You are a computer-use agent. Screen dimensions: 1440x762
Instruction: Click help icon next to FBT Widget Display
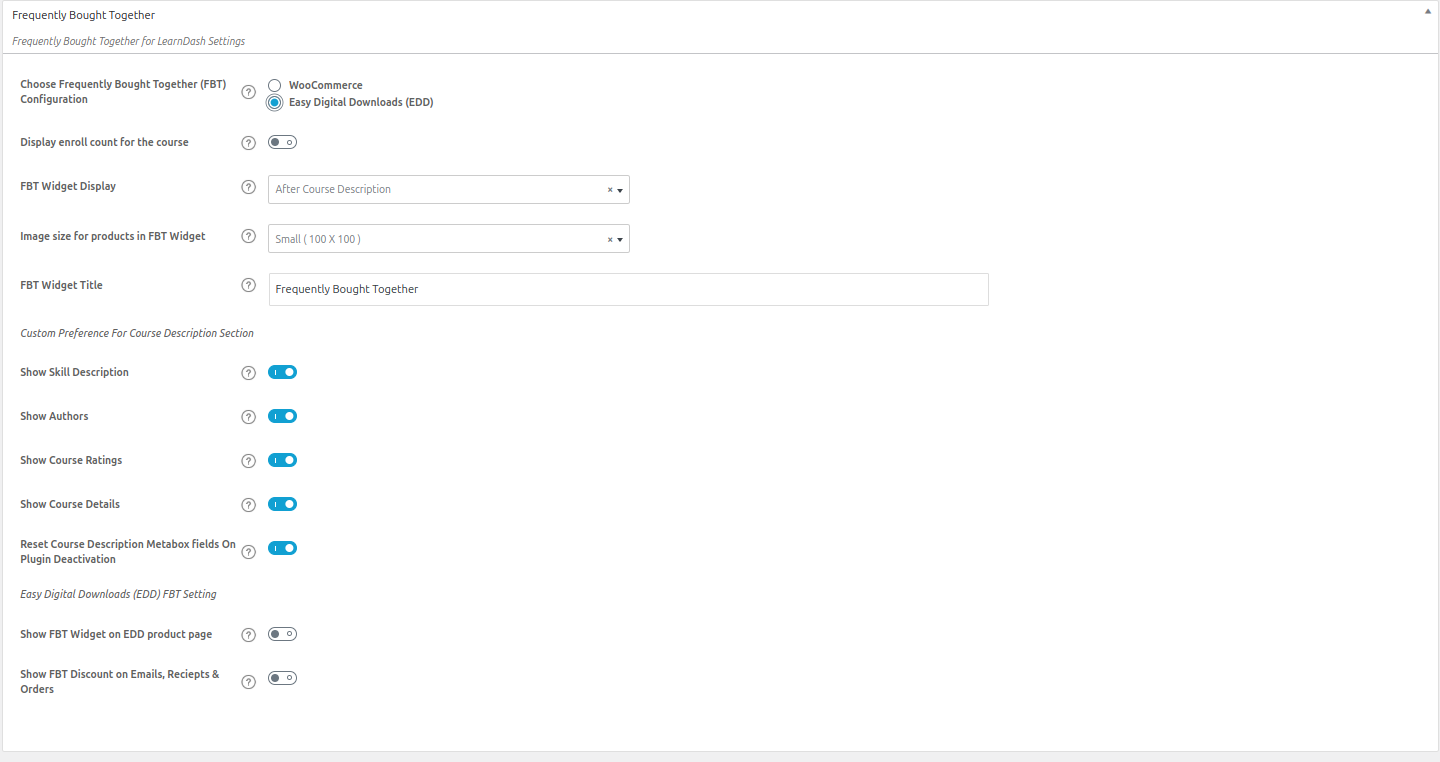click(249, 187)
